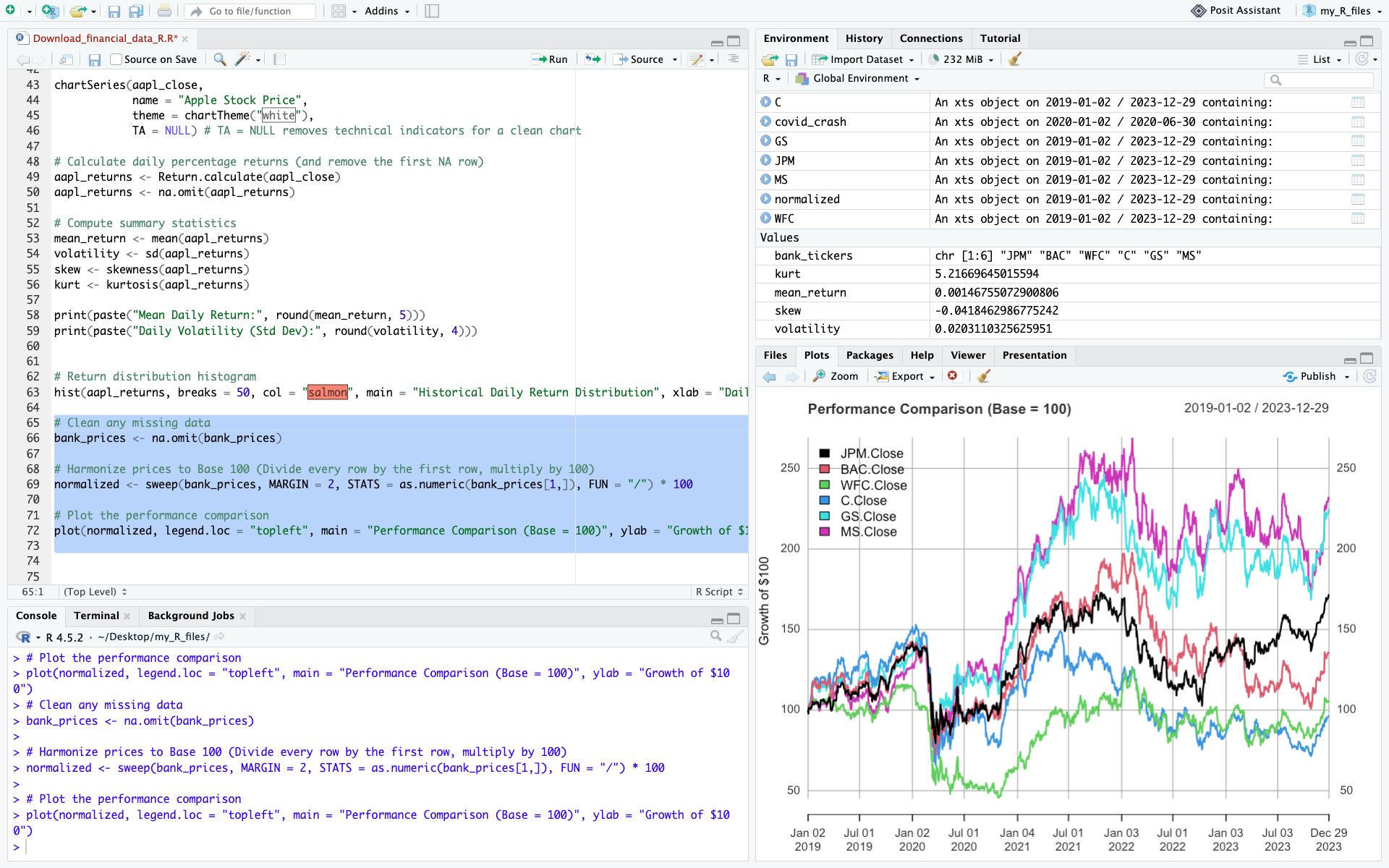Open the Help tab
The height and width of the screenshot is (868, 1389).
pyautogui.click(x=922, y=355)
